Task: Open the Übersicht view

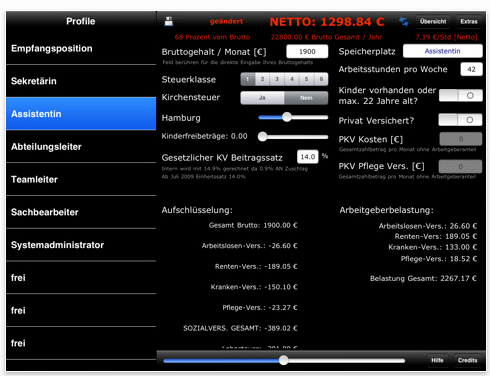Action: click(433, 21)
